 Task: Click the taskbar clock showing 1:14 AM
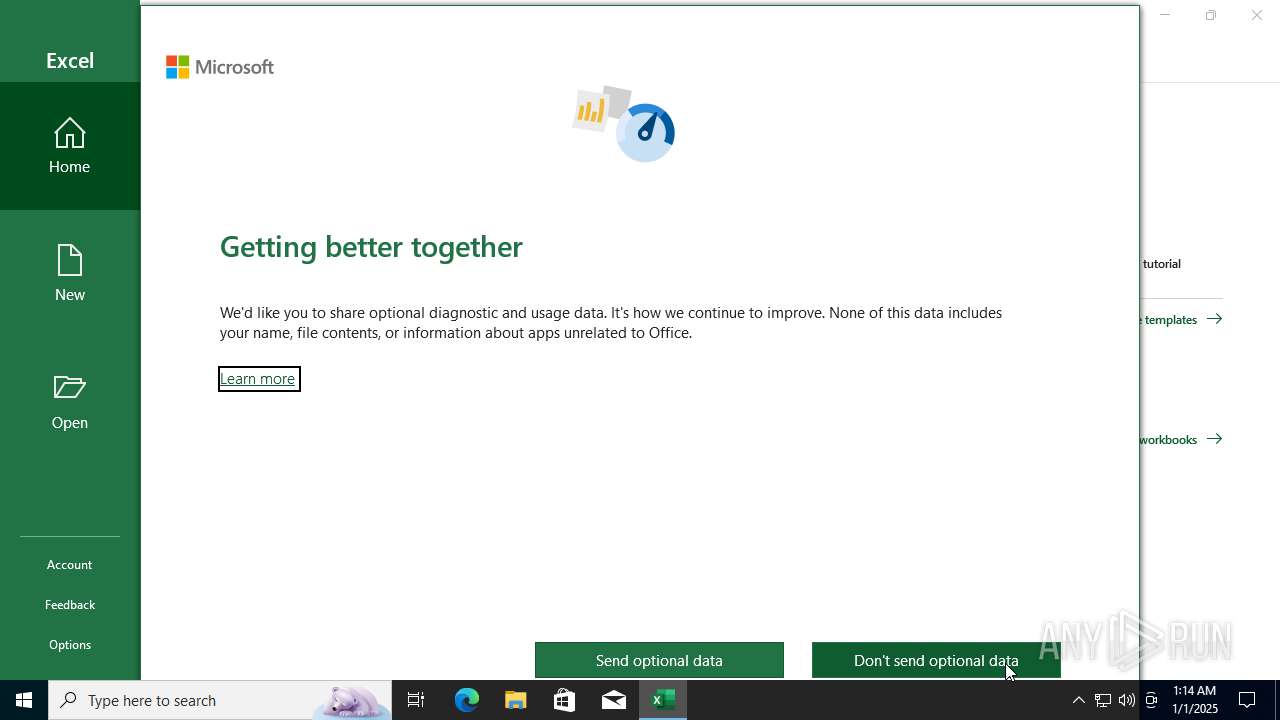tap(1194, 700)
